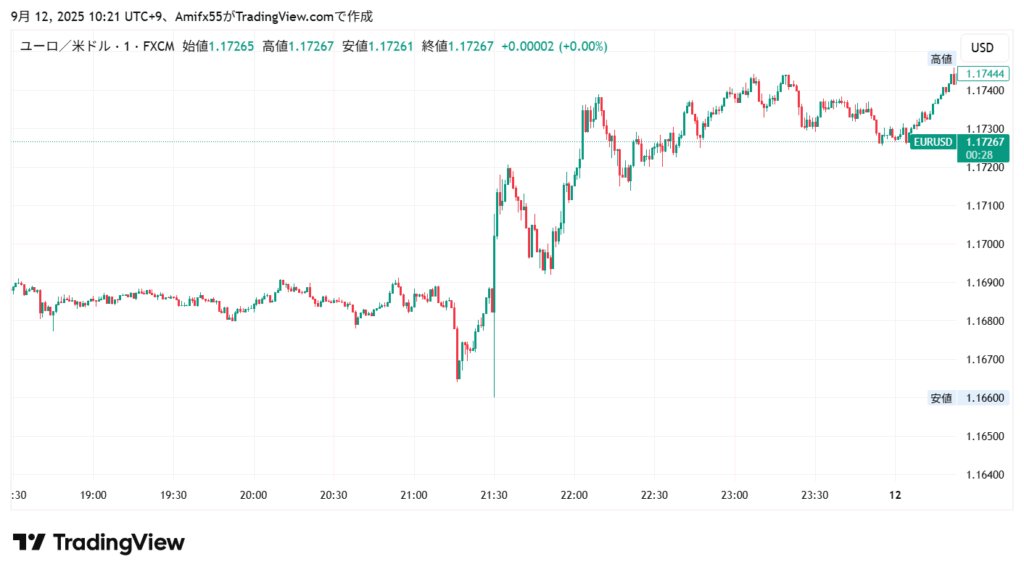Click the EURUSD symbol price label
Image resolution: width=1024 pixels, height=575 pixels.
(x=932, y=142)
